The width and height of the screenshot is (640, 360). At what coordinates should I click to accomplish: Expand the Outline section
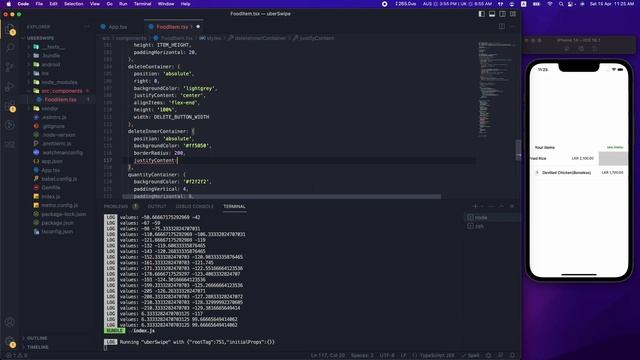(37, 338)
